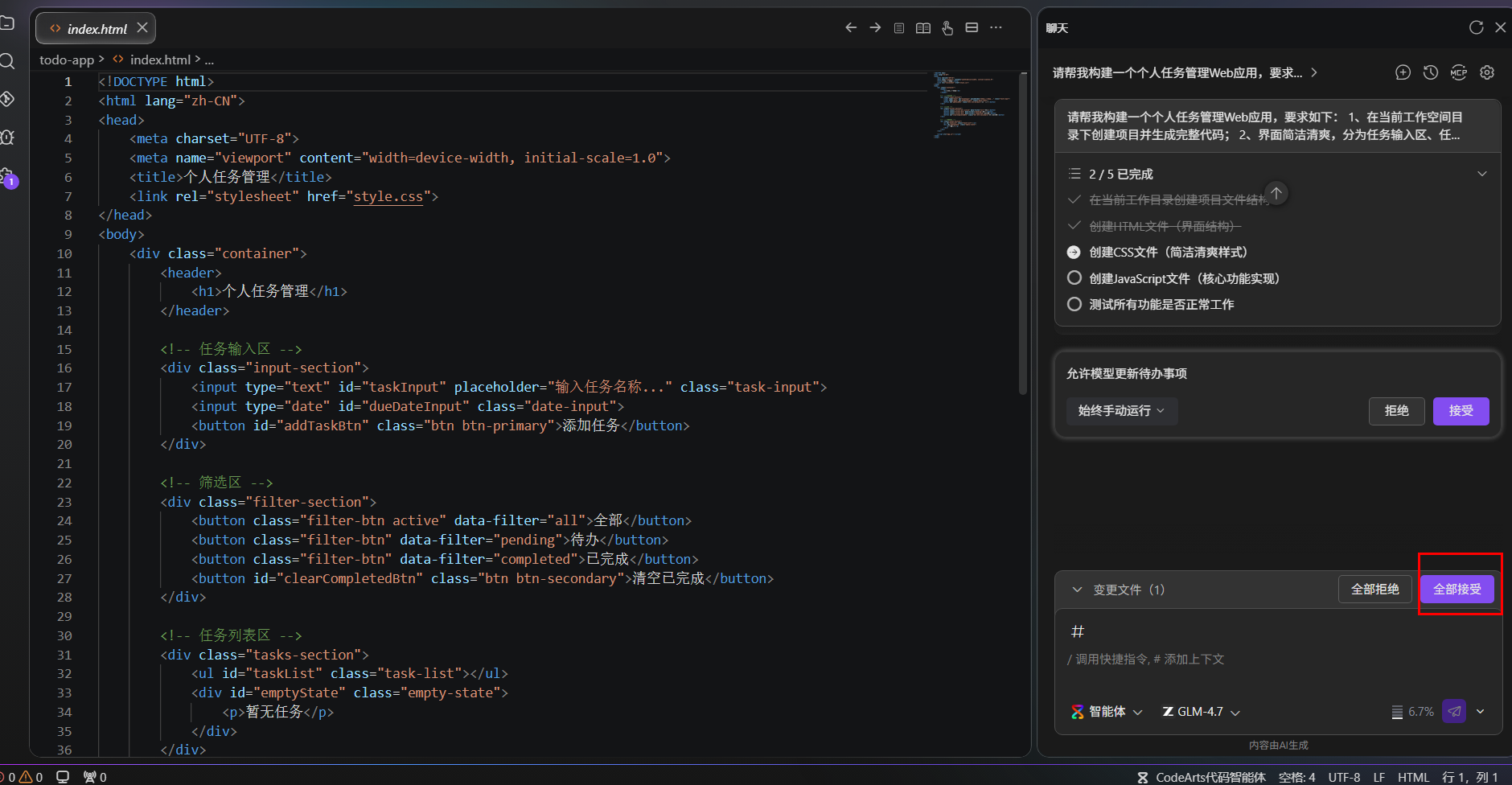Click the code minimap preview

point(972,105)
